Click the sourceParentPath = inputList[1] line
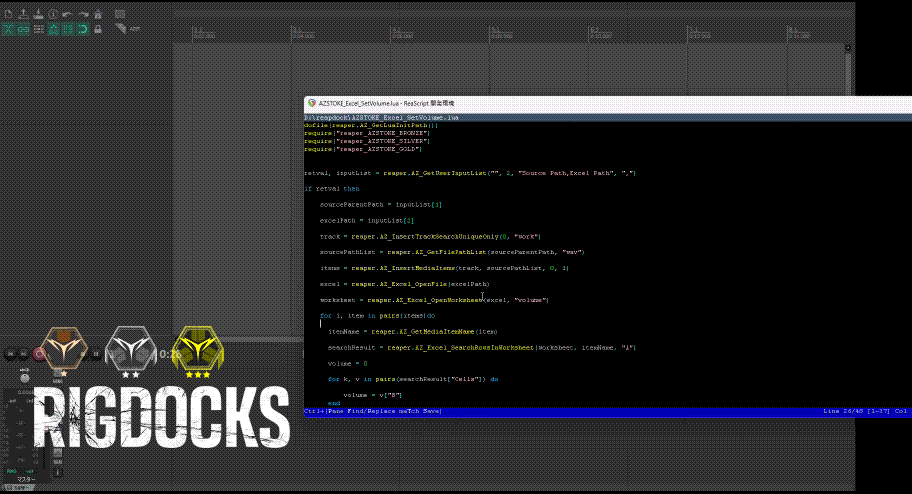Screen dimensions: 912x494 (381, 205)
